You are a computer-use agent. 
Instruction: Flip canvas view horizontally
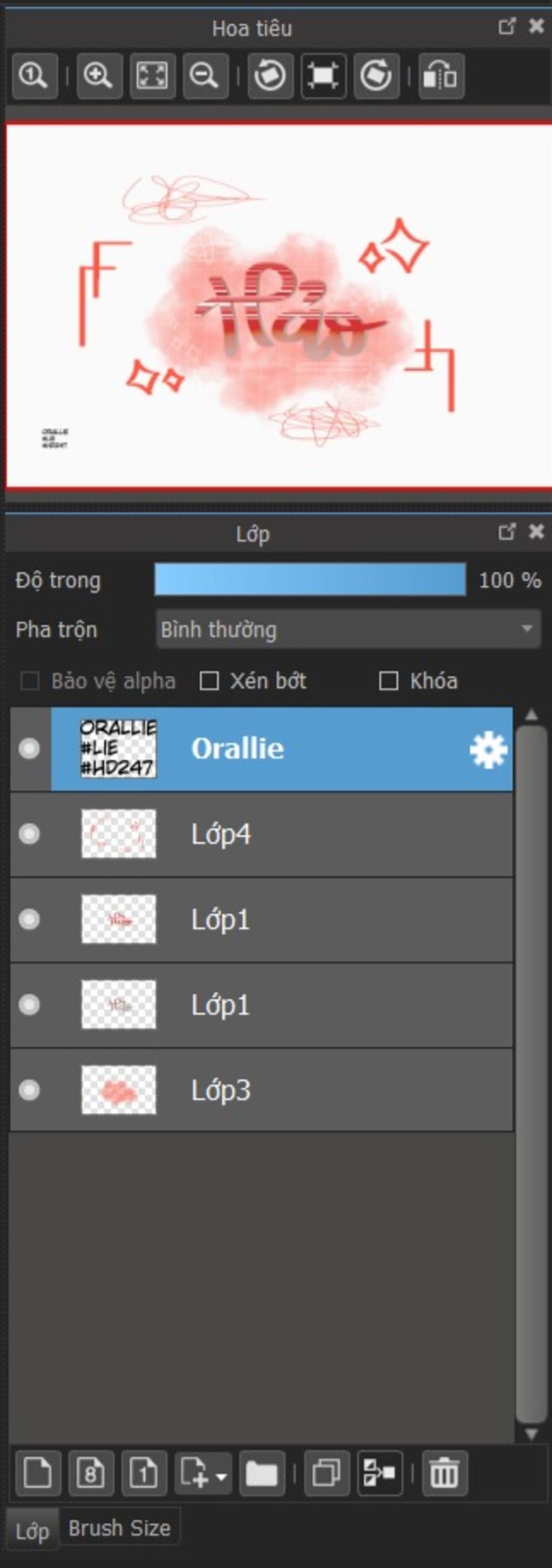(441, 76)
